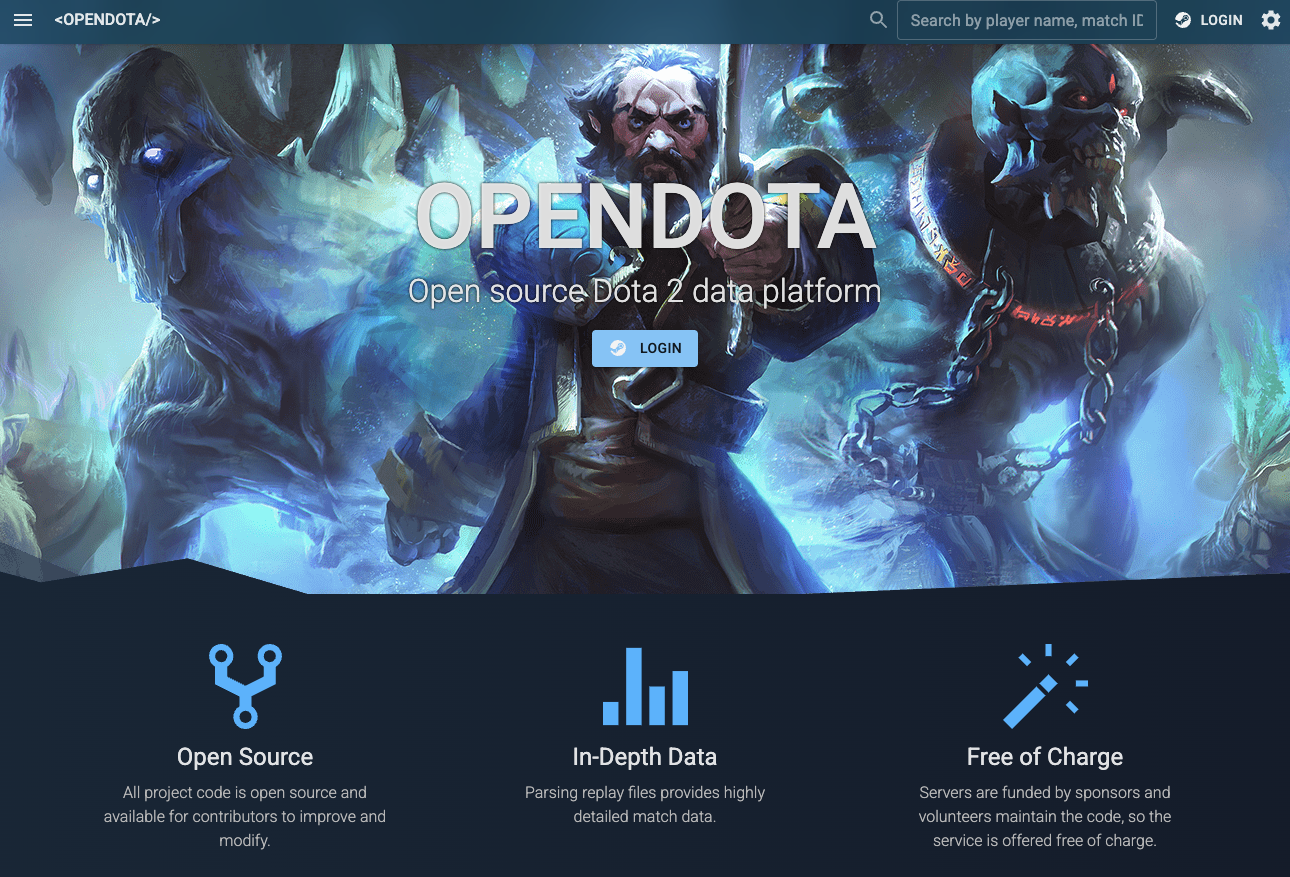Image resolution: width=1290 pixels, height=877 pixels.
Task: Click the blue LOGIN button under the tagline
Action: coord(645,348)
